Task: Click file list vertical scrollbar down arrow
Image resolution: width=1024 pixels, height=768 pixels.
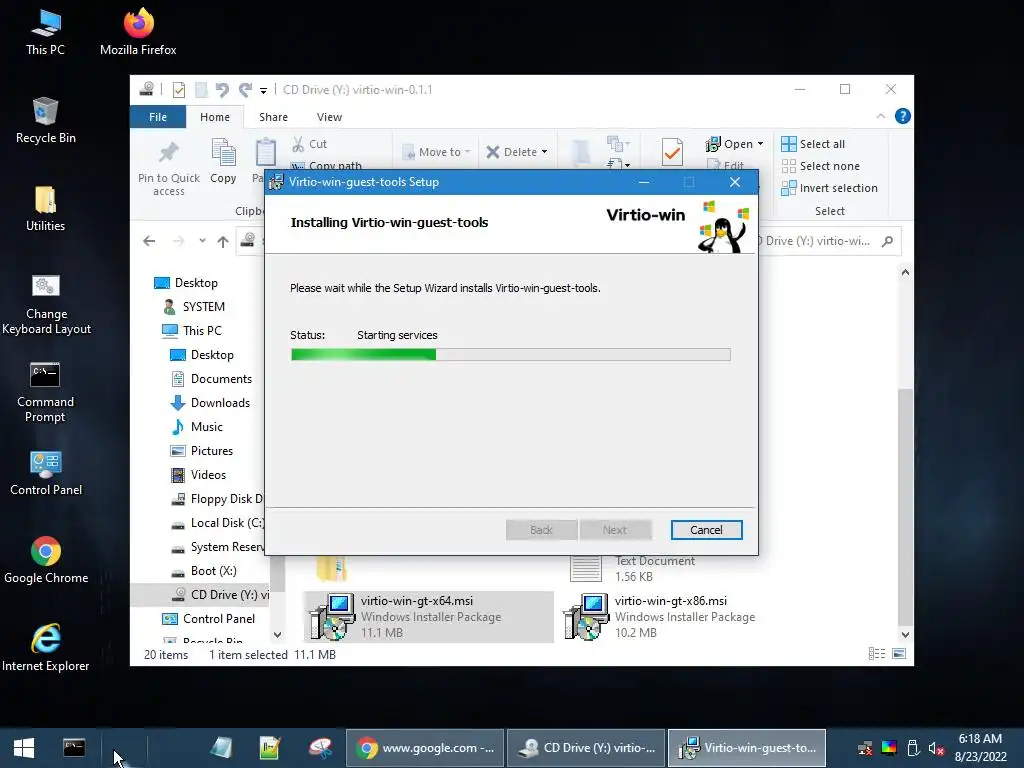Action: 905,634
